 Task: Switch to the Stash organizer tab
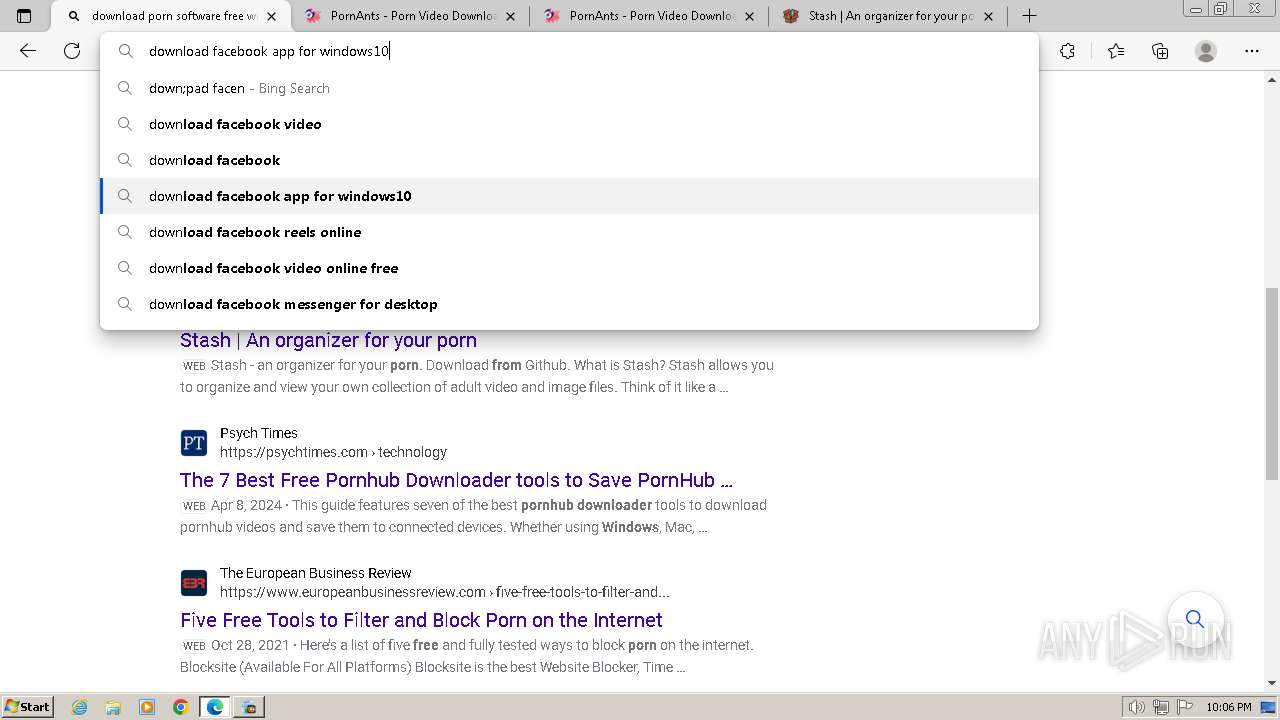coord(888,16)
